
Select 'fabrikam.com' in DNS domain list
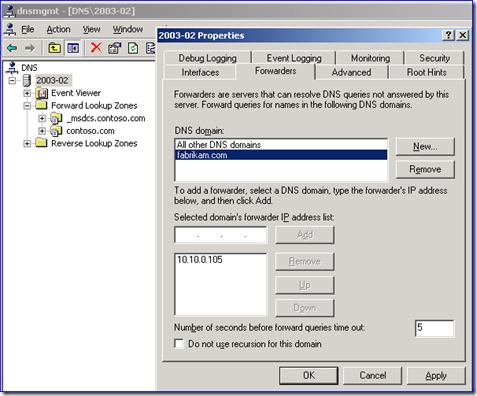(x=281, y=155)
